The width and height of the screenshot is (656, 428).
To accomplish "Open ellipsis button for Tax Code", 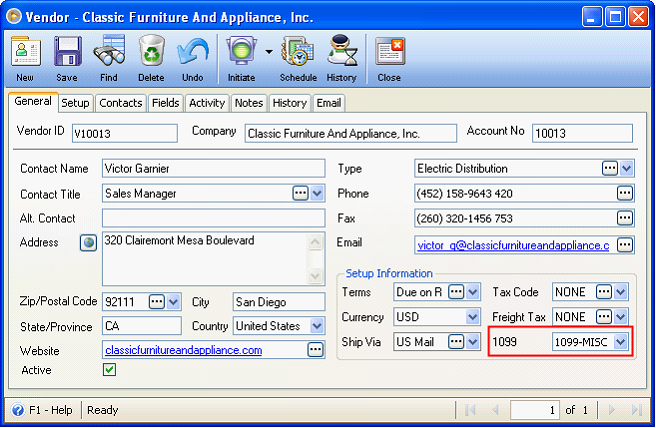I will (x=604, y=292).
